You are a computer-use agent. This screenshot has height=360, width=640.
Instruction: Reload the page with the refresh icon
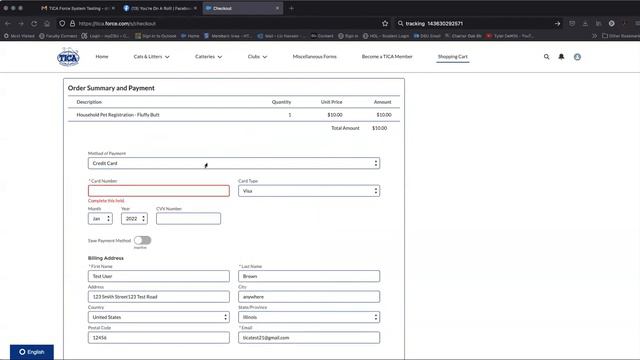pyautogui.click(x=34, y=24)
